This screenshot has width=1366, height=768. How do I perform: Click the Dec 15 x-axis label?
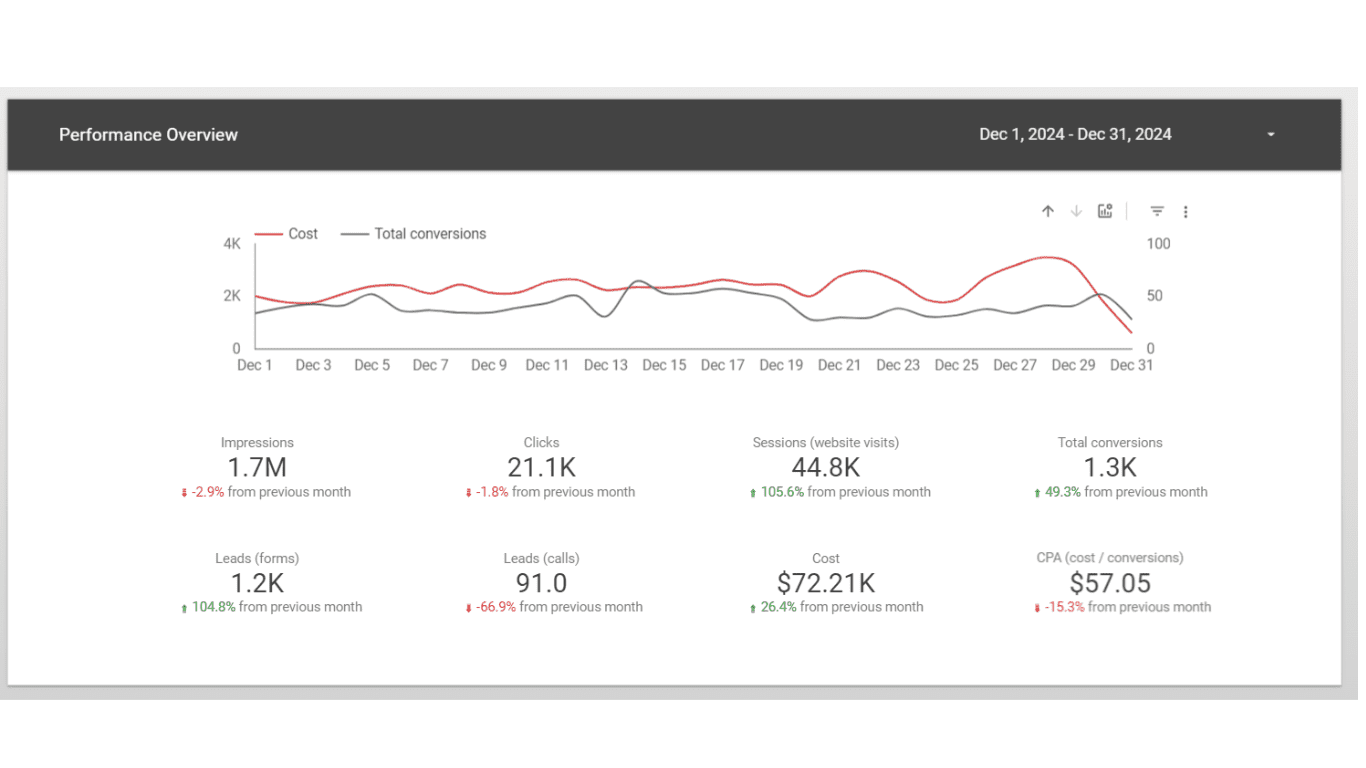[664, 366]
